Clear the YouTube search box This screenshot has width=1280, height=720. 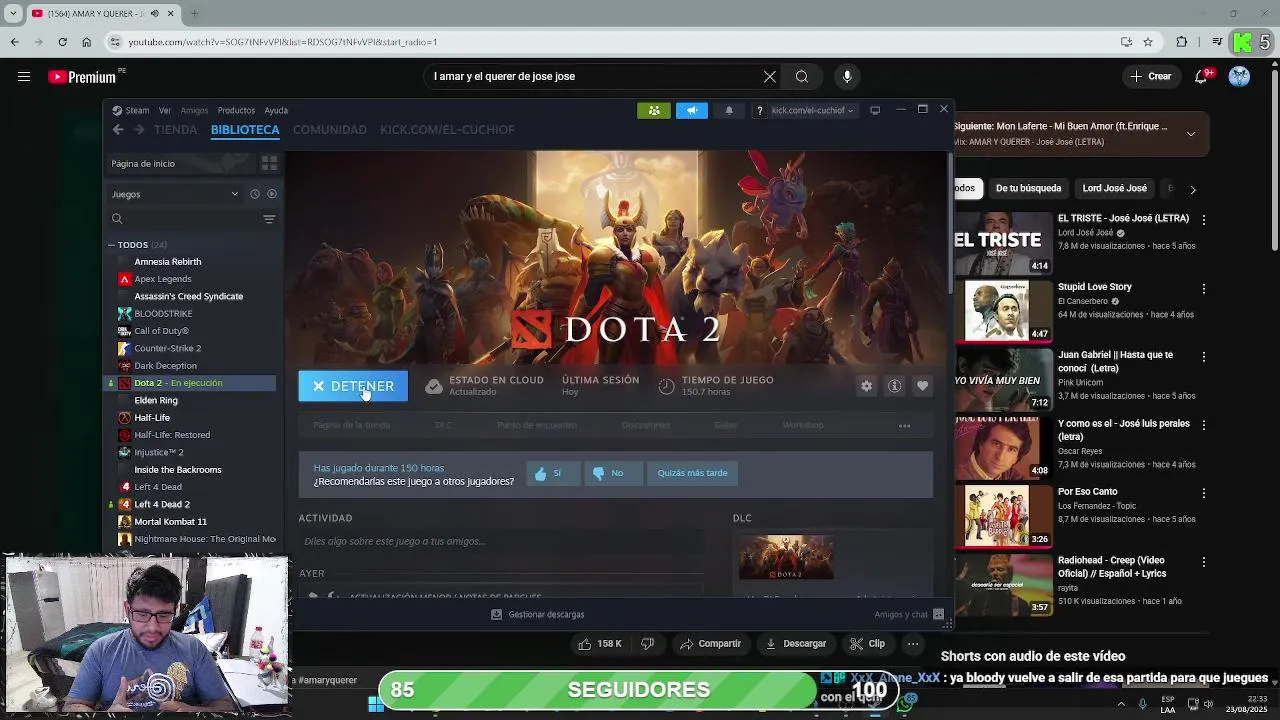[770, 77]
